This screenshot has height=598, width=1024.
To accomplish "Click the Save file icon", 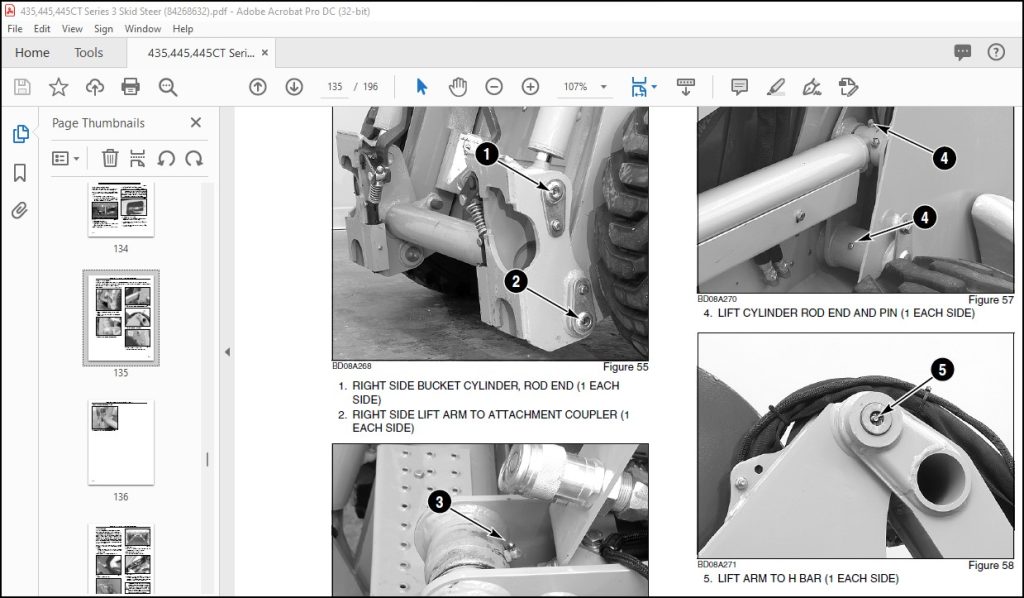I will tap(22, 87).
